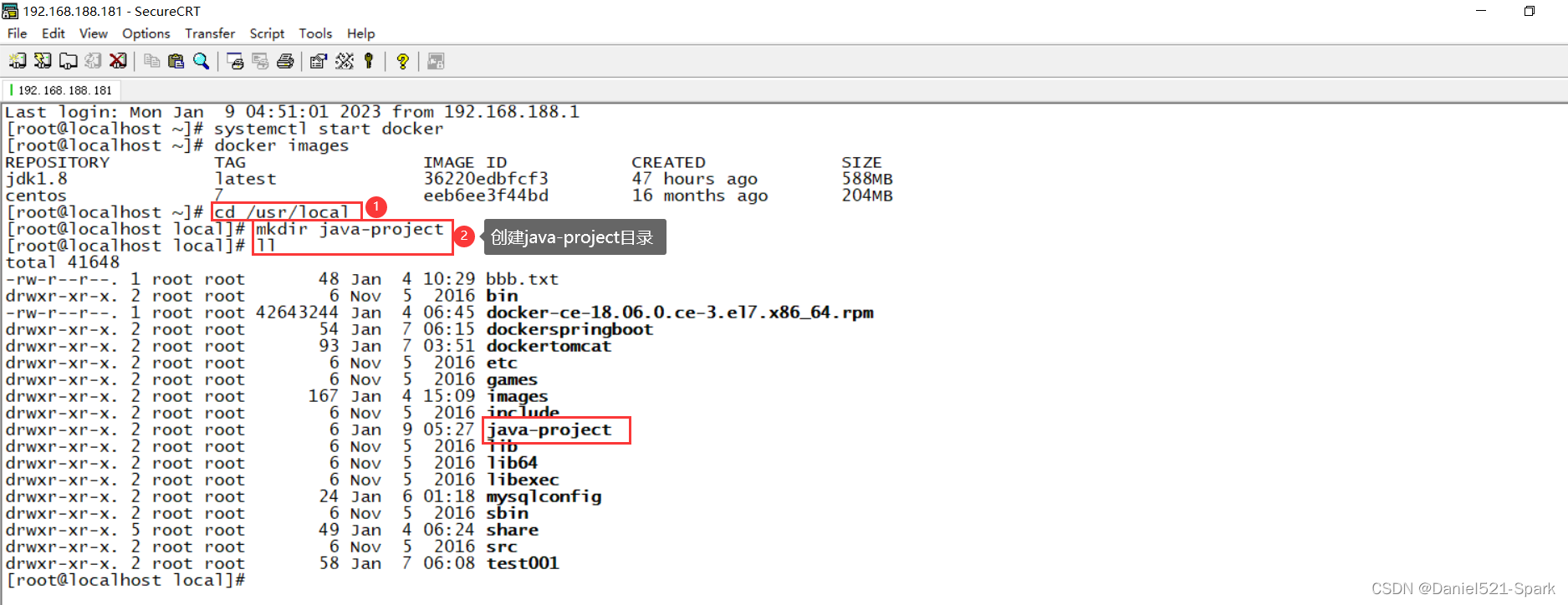This screenshot has height=605, width=1568.
Task: Click the 'share' directory name
Action: coord(513,530)
